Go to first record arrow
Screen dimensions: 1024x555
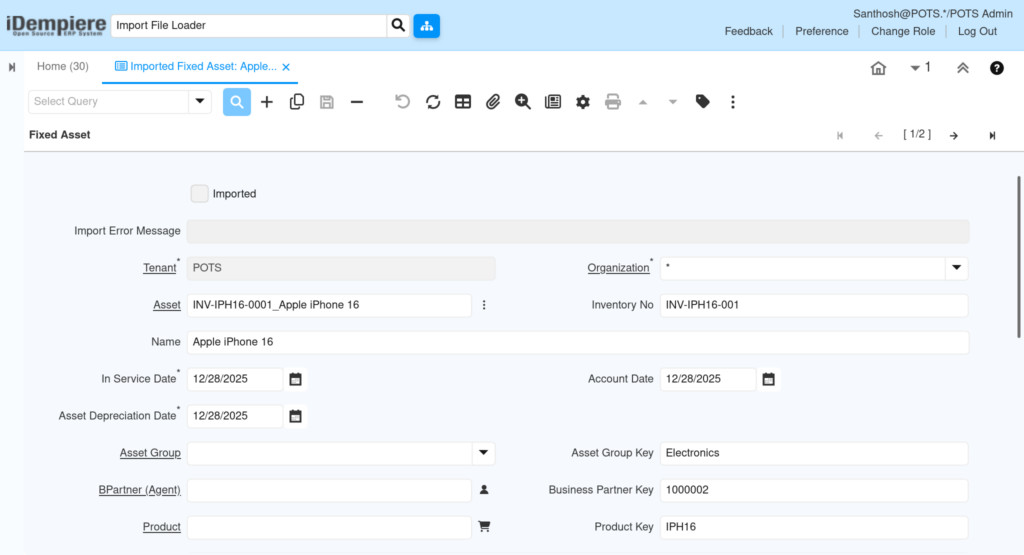(x=840, y=135)
